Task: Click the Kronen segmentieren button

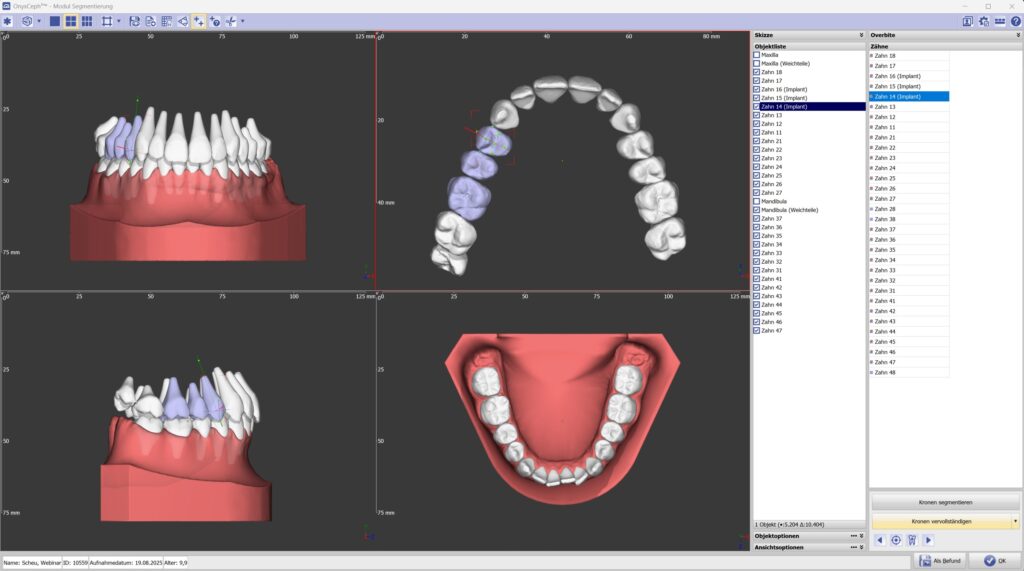Action: coord(944,502)
